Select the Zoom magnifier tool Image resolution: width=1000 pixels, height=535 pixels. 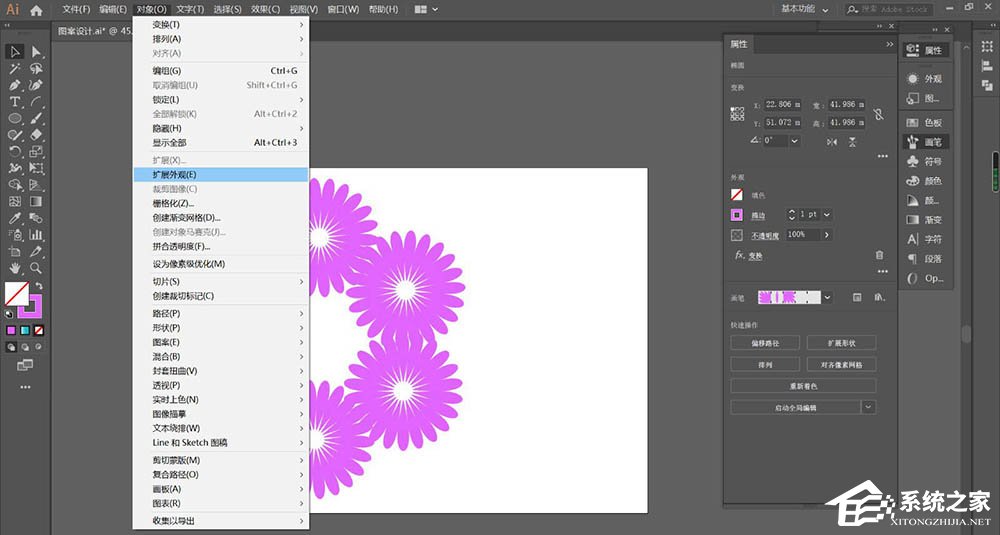36,268
